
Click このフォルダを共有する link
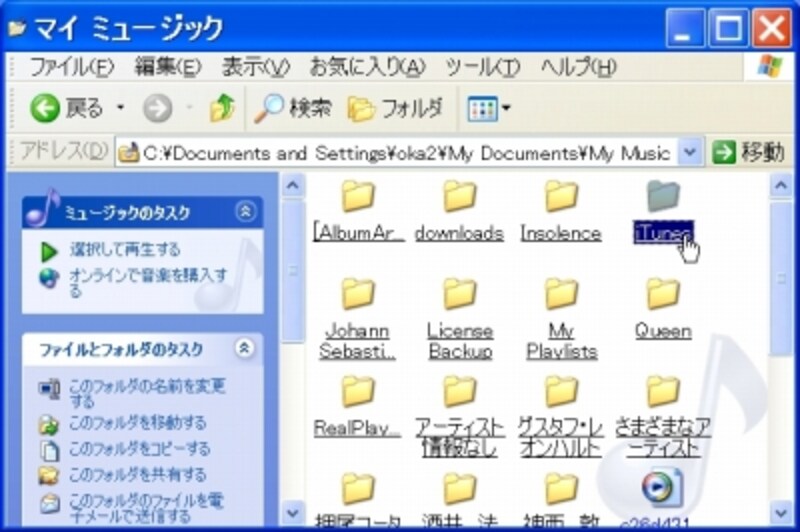coord(137,475)
